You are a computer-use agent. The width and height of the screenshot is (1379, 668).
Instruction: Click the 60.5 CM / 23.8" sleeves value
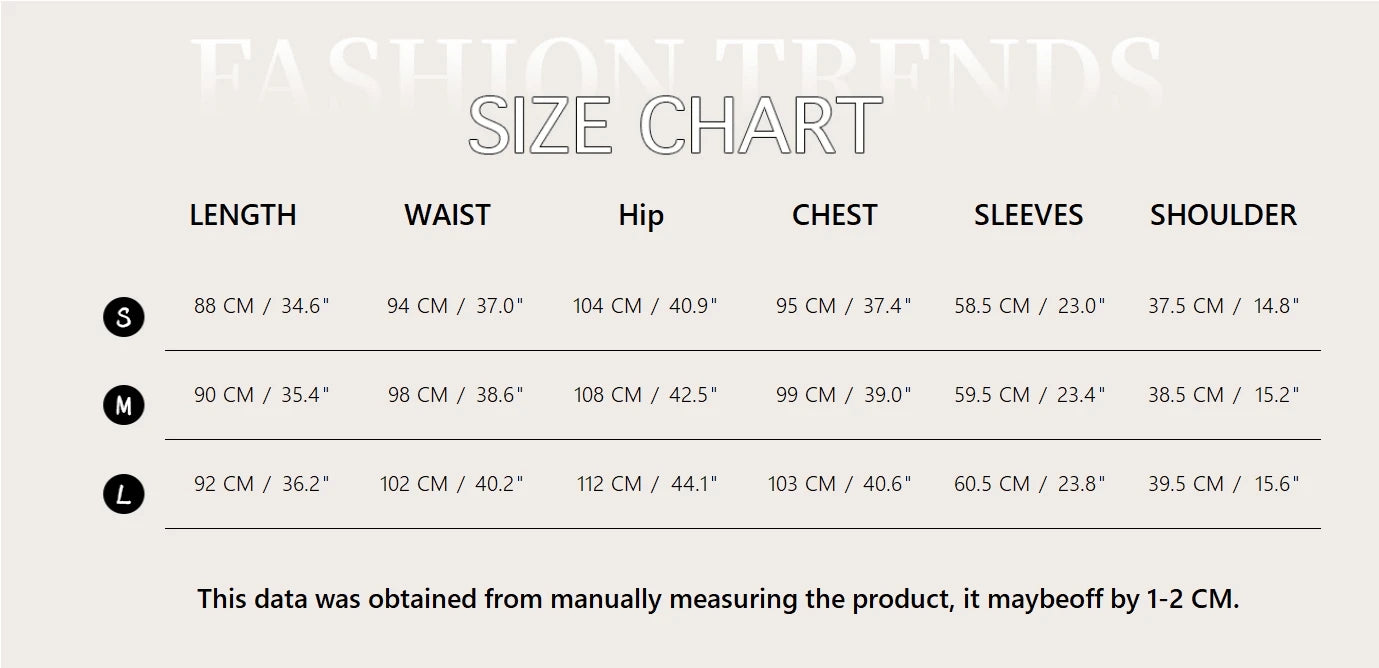[1029, 484]
